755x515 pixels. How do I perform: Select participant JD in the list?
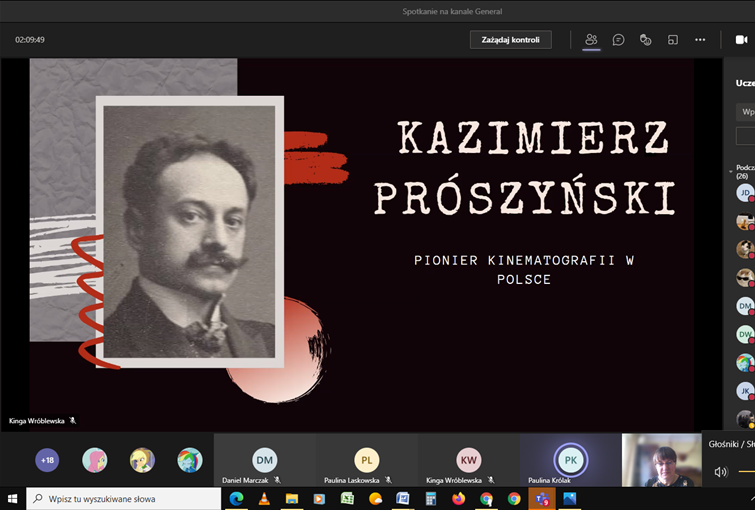[745, 193]
